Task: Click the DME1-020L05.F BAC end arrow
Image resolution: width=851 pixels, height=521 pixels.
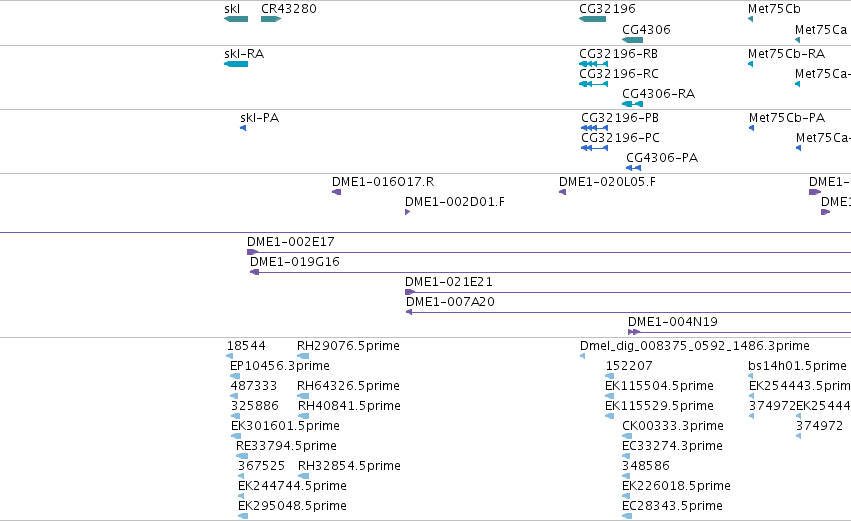Action: [562, 192]
